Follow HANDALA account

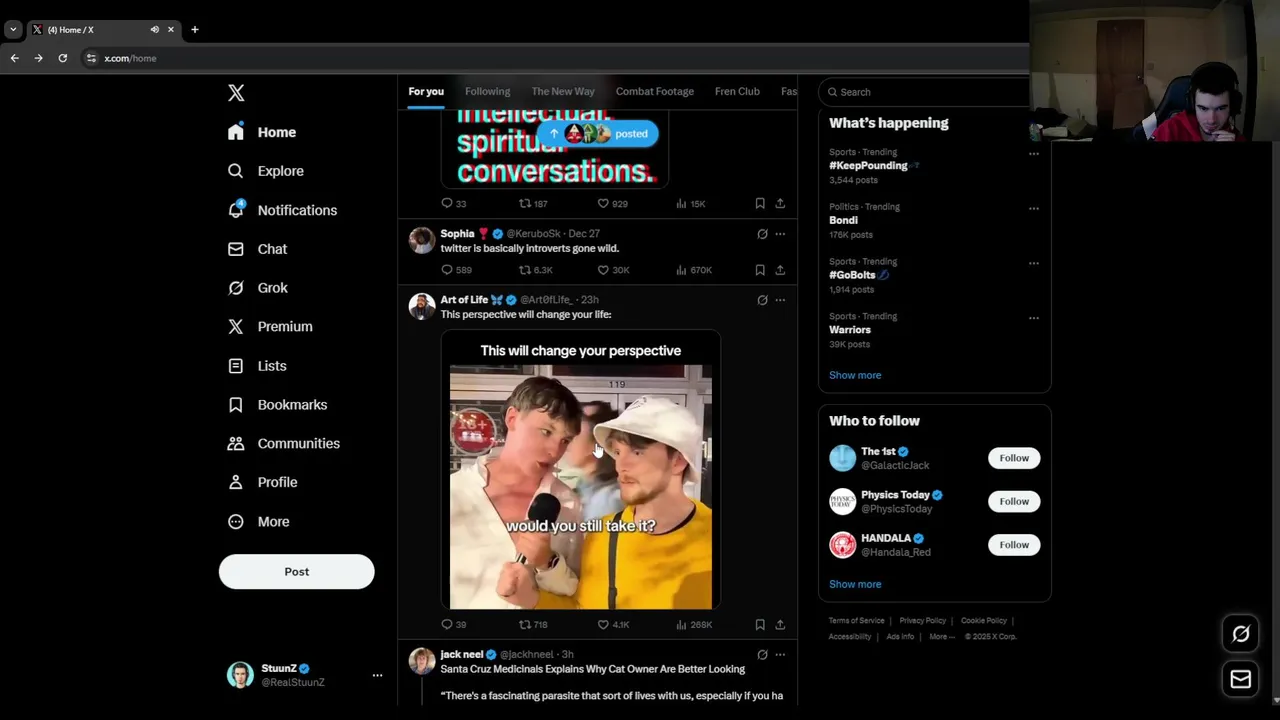pos(1014,545)
